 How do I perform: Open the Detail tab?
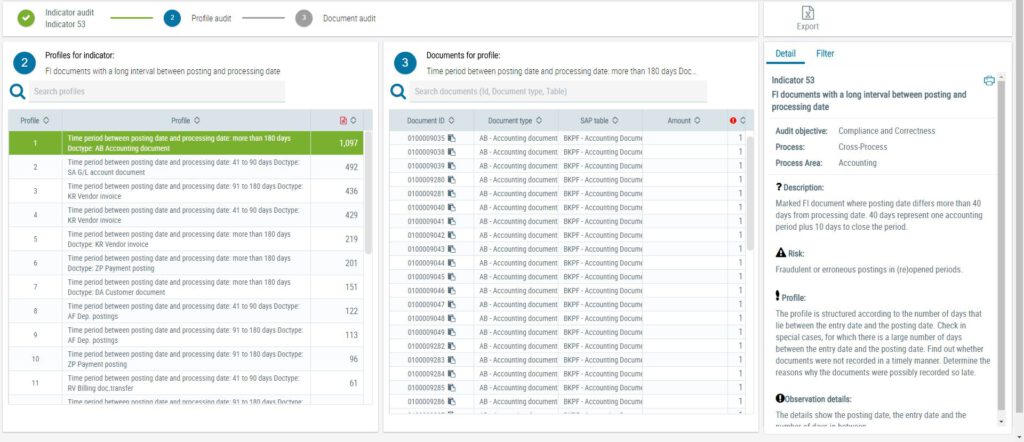tap(785, 54)
